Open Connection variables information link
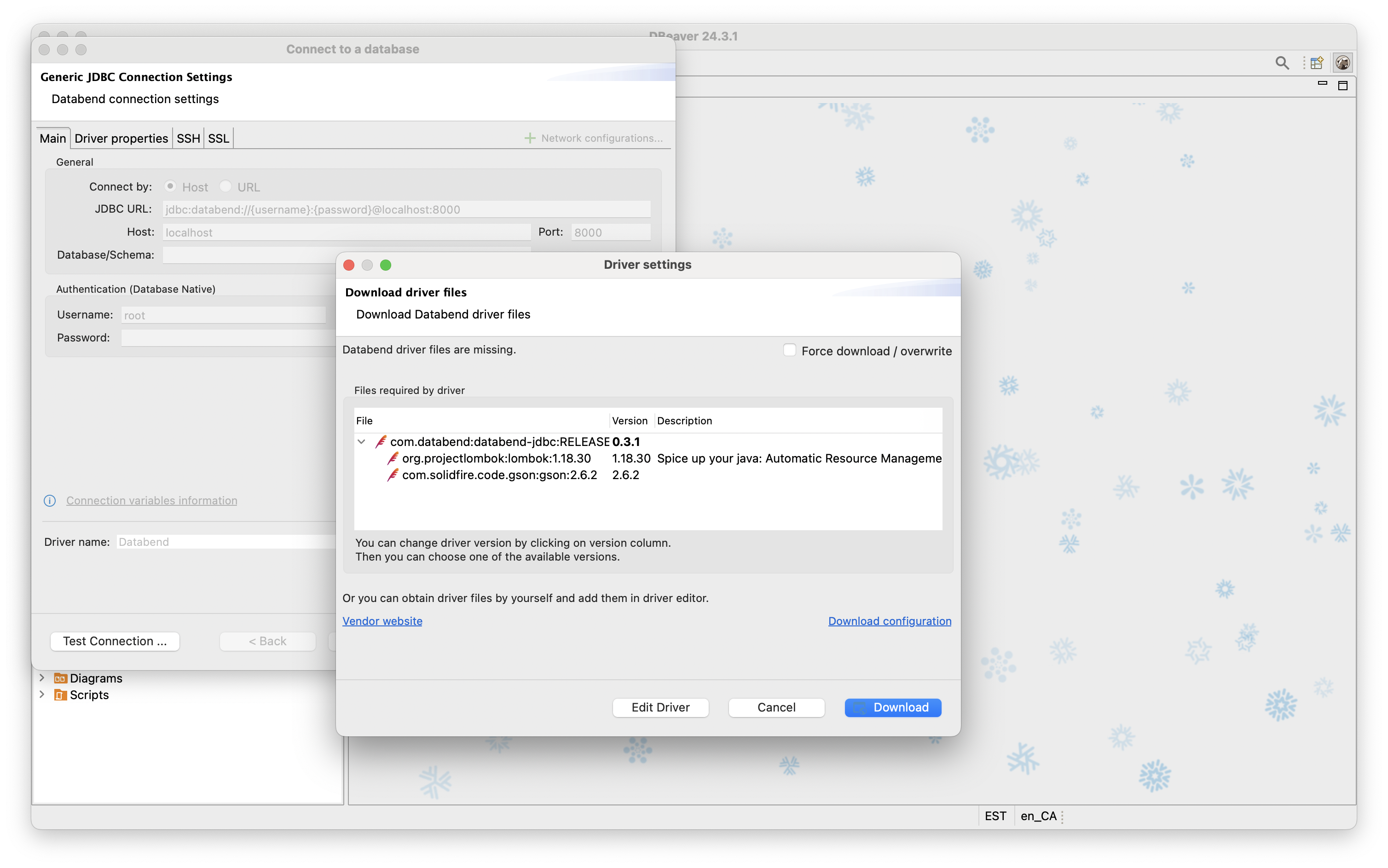The image size is (1388, 868). pyautogui.click(x=151, y=501)
